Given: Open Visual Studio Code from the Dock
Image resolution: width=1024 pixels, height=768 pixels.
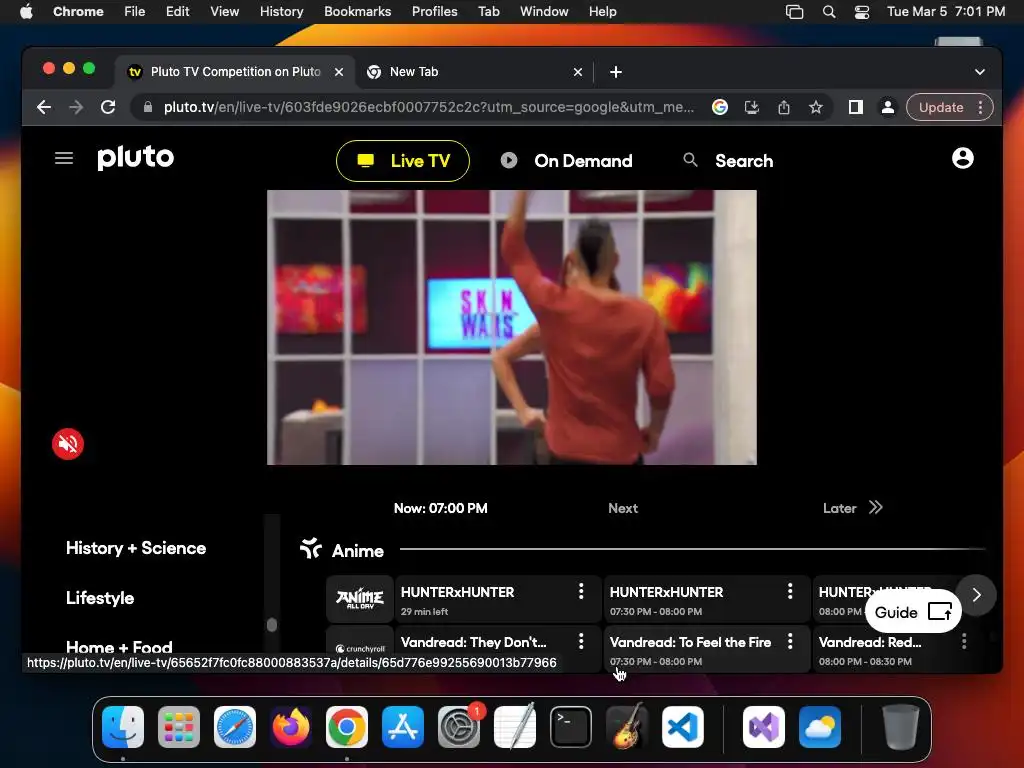Looking at the screenshot, I should coord(683,727).
